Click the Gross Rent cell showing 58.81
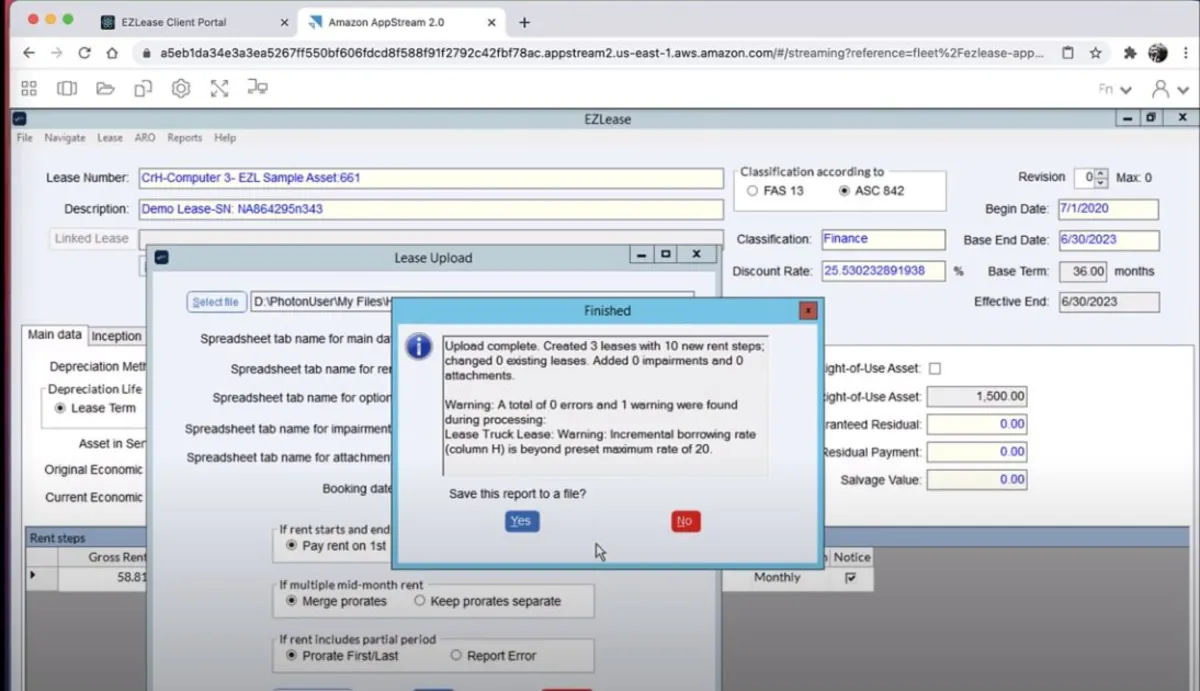1200x691 pixels. click(102, 577)
